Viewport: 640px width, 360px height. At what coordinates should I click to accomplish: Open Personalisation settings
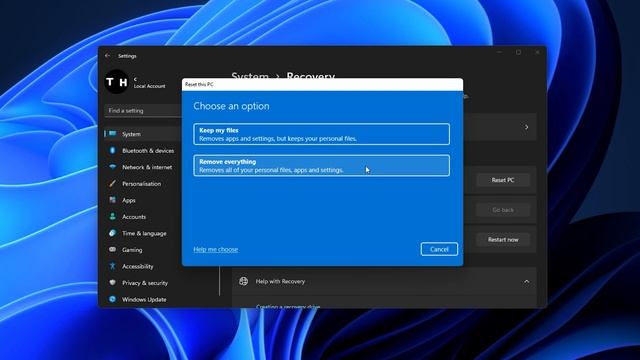(x=143, y=184)
